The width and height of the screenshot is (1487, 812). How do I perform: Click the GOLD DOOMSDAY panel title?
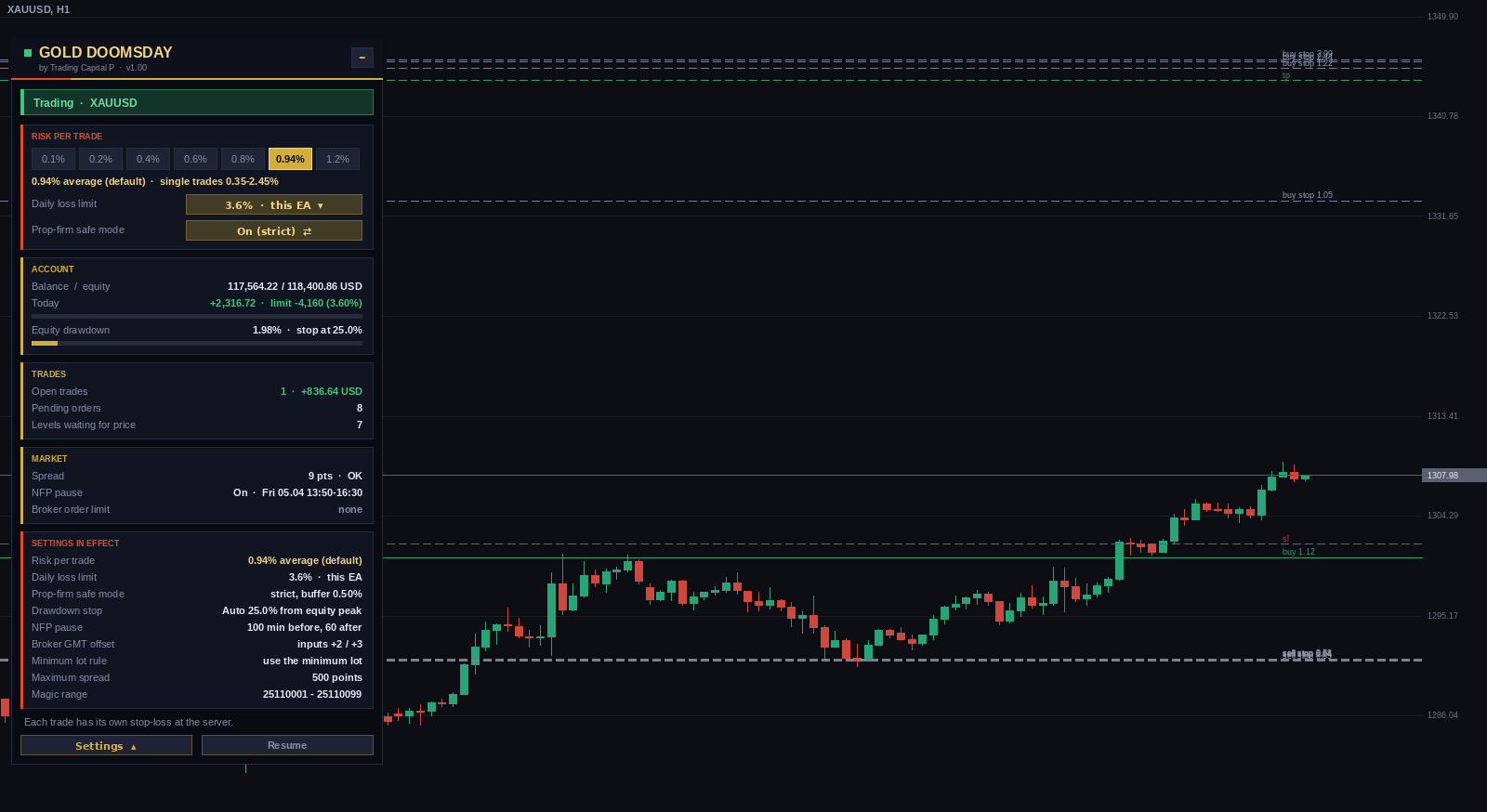[x=106, y=53]
